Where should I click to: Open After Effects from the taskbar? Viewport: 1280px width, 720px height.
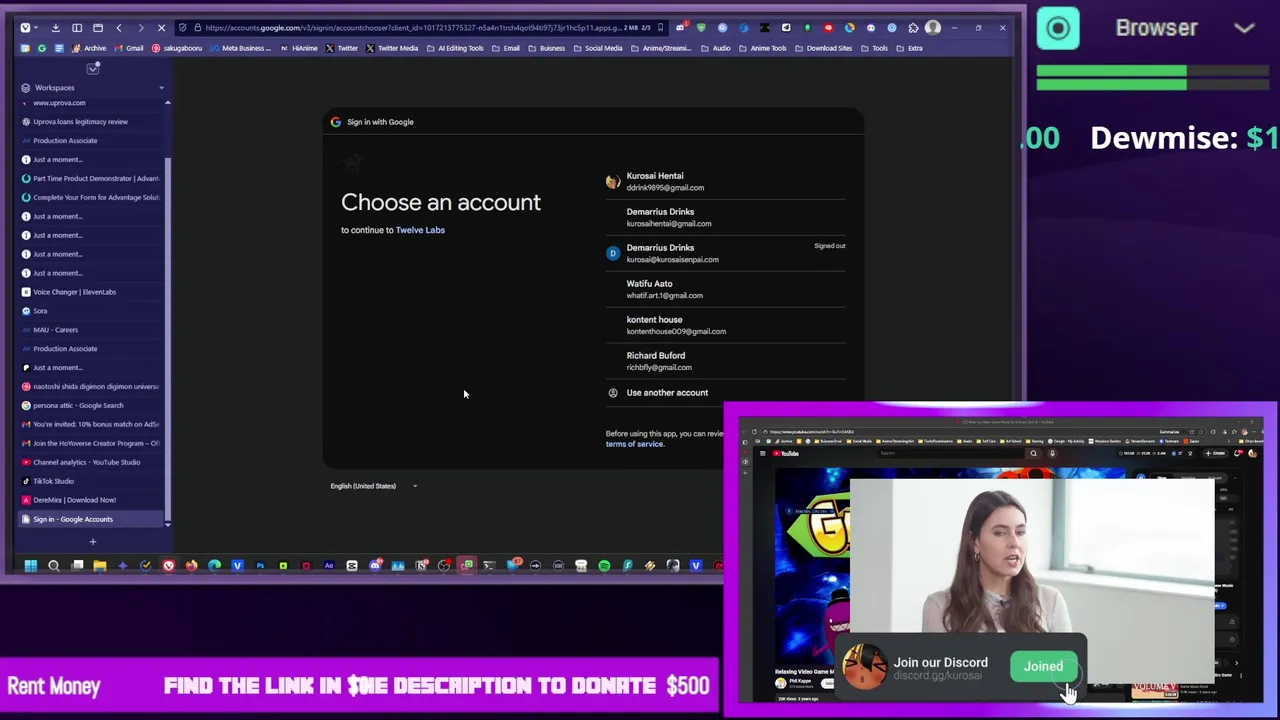(329, 566)
